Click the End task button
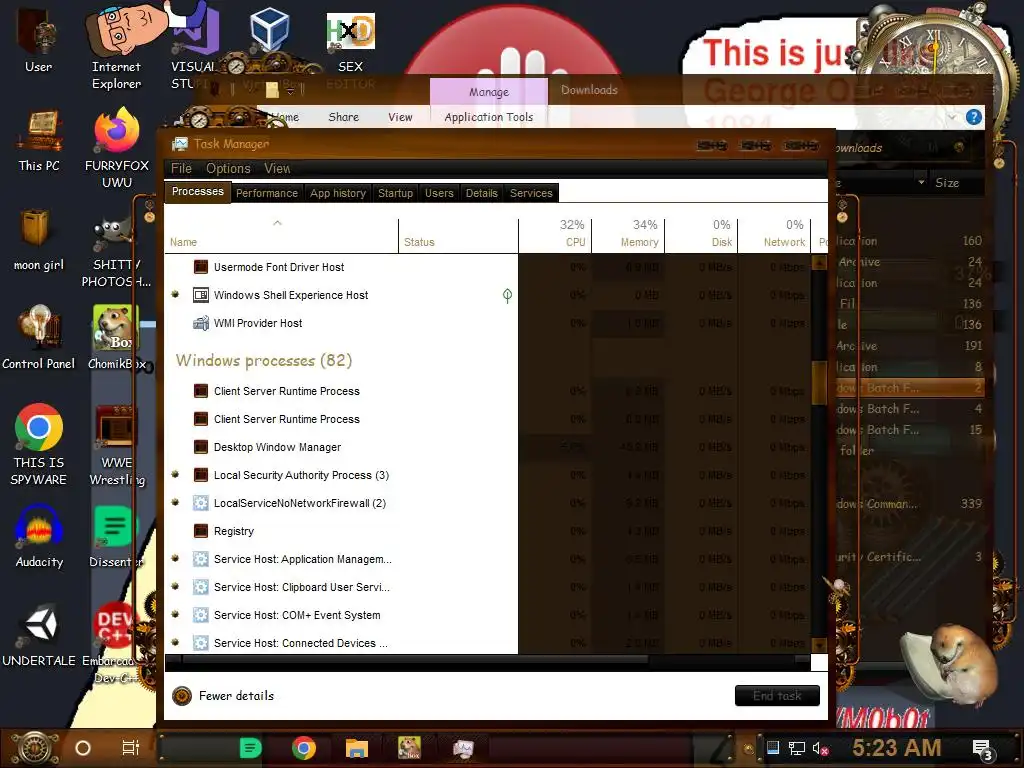This screenshot has height=768, width=1024. (x=777, y=696)
